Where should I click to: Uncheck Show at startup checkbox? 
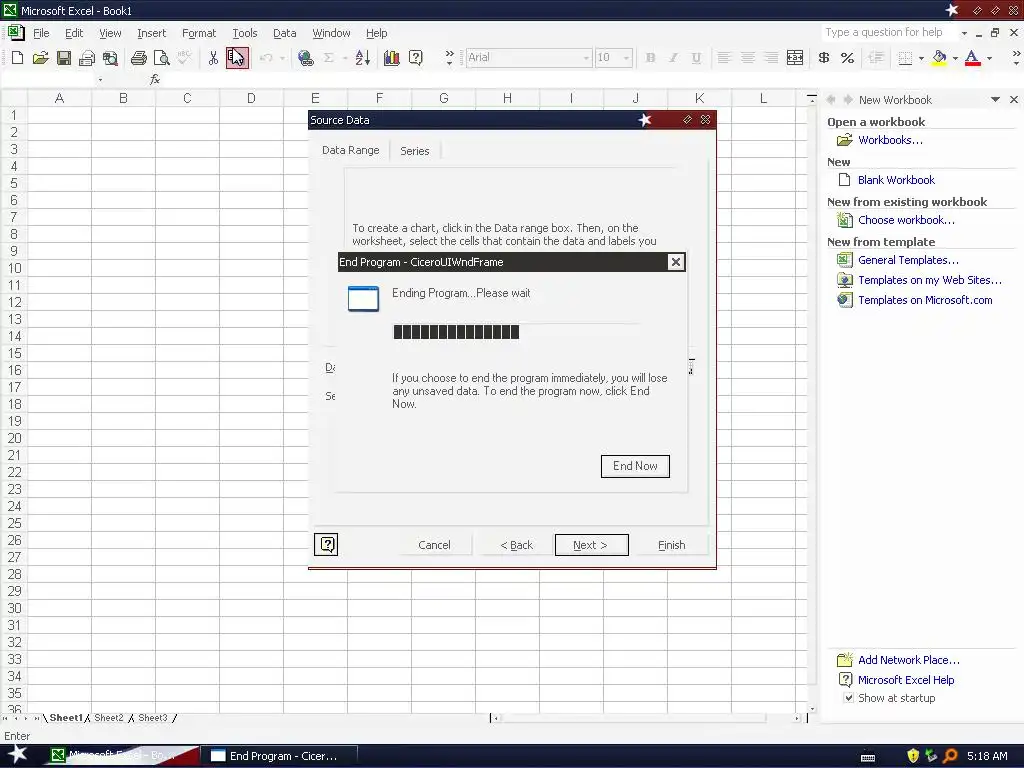848,697
